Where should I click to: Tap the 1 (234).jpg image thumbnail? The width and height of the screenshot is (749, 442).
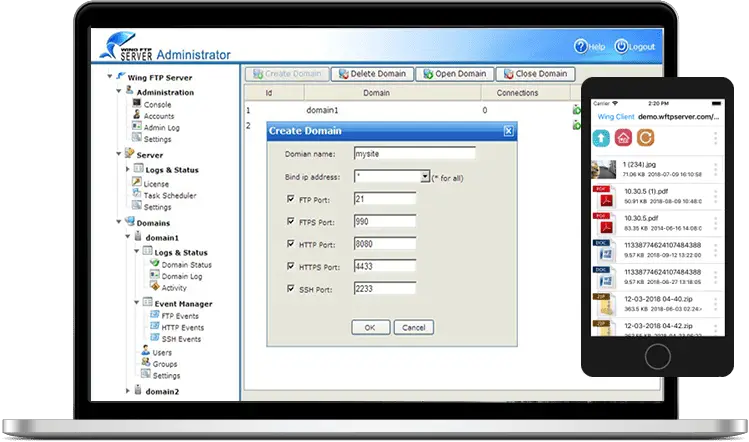pos(604,170)
